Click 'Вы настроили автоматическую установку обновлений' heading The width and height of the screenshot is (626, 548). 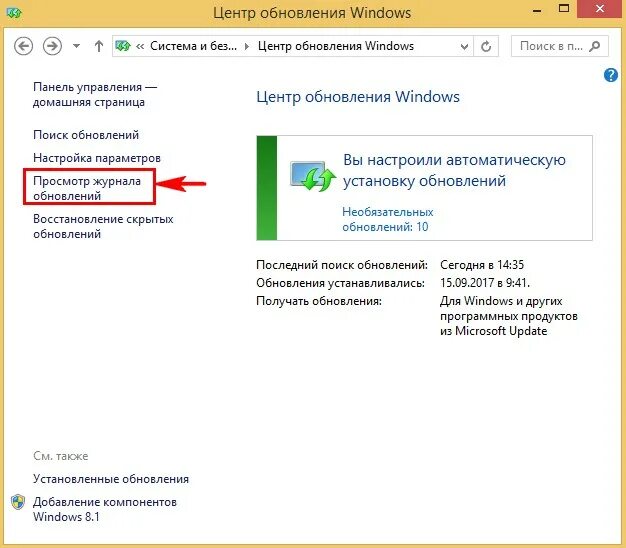(454, 170)
